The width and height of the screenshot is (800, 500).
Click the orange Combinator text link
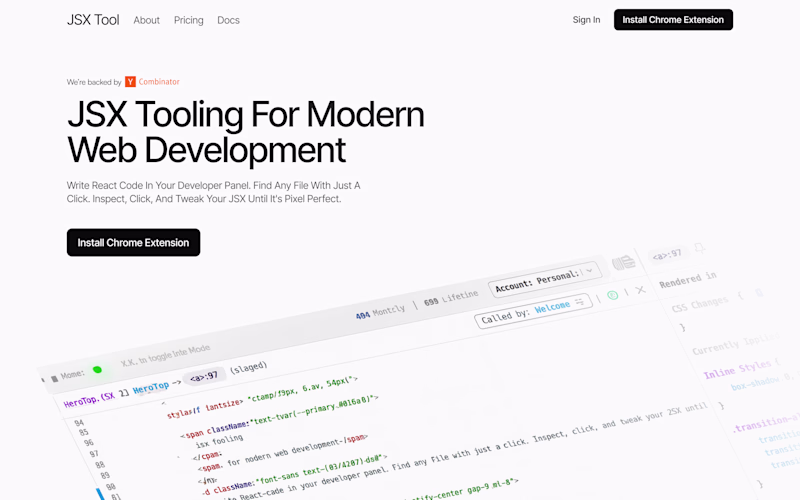159,82
